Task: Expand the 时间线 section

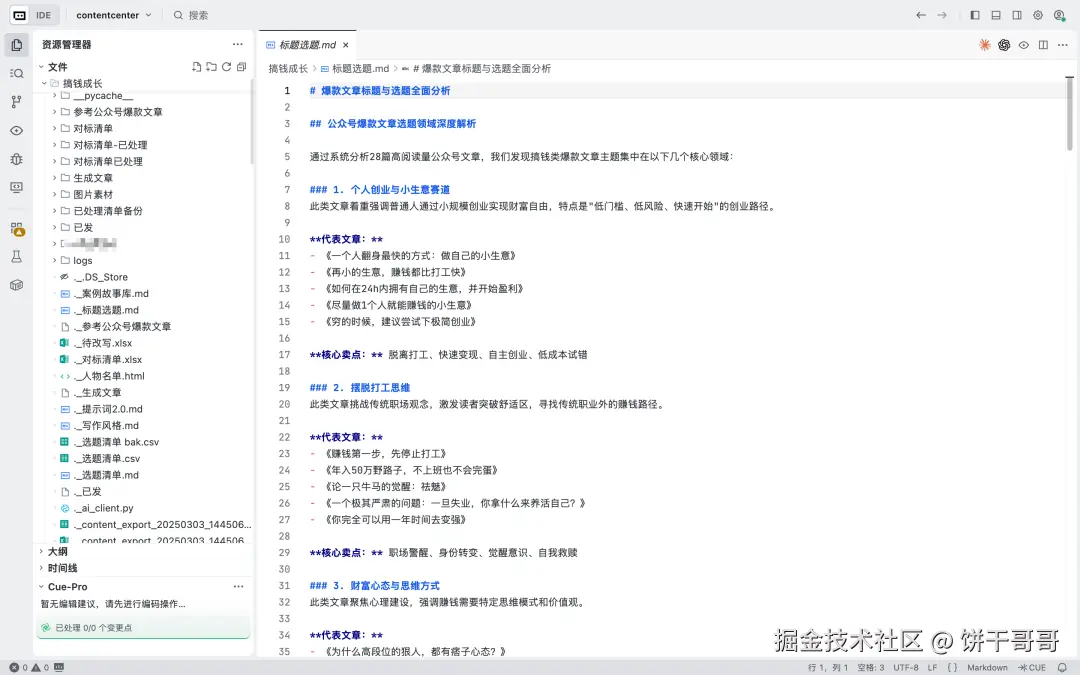Action: click(41, 568)
